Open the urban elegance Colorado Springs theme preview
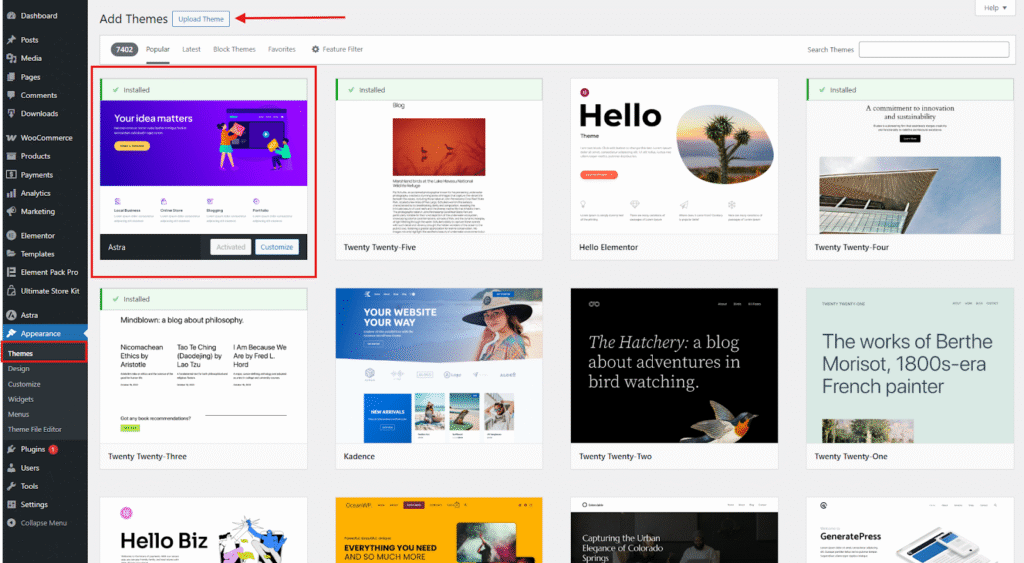 (674, 530)
